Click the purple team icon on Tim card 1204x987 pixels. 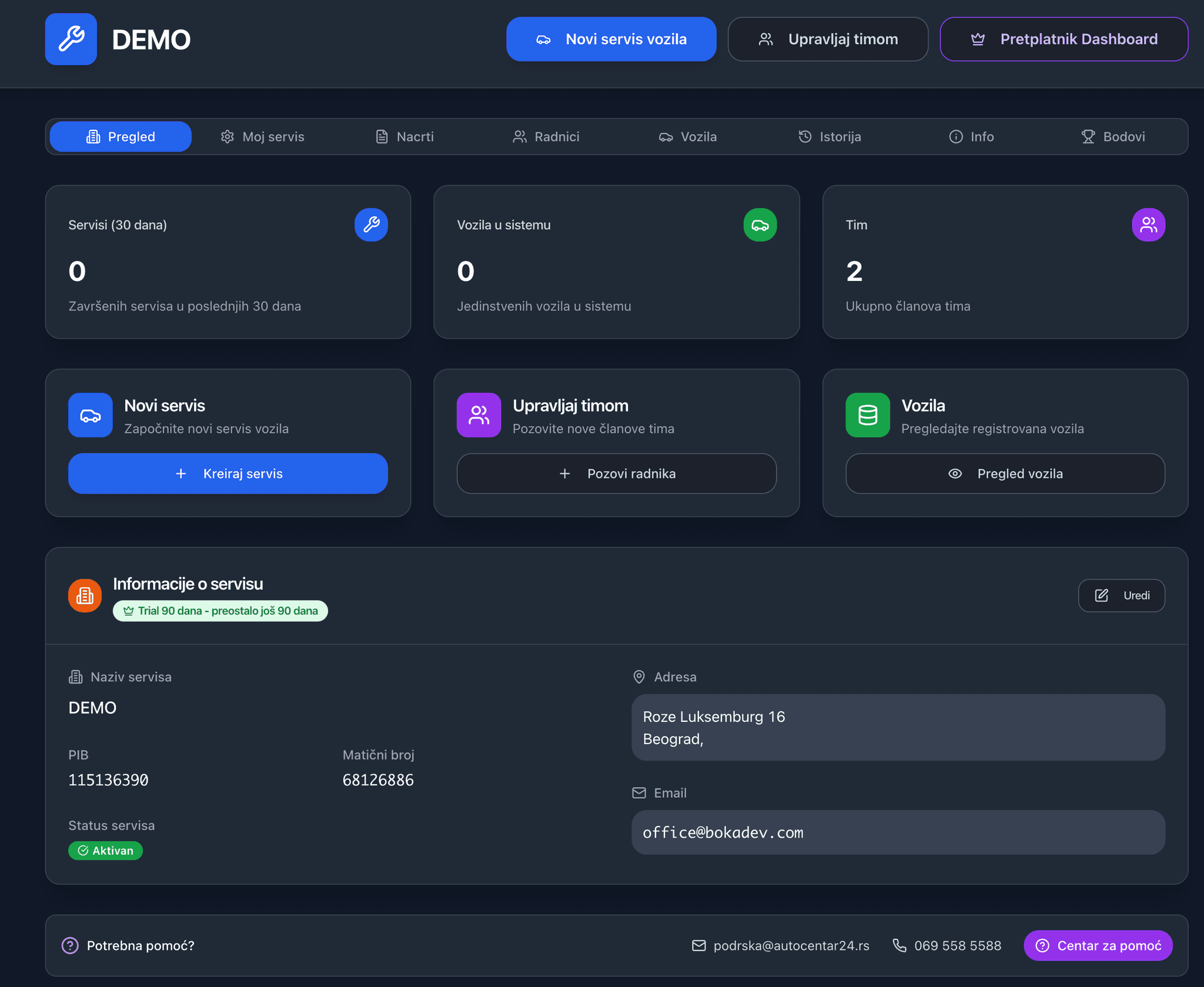(x=1149, y=225)
